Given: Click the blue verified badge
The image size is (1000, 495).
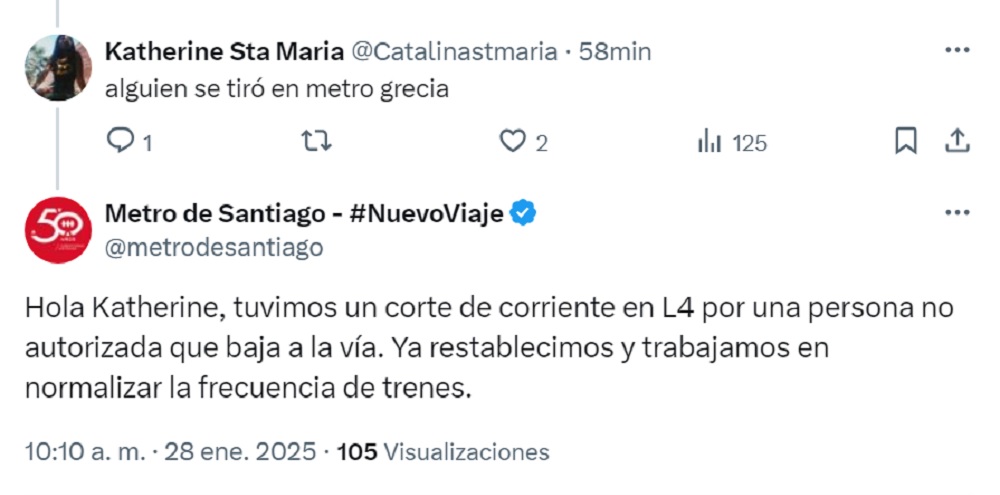Looking at the screenshot, I should point(523,214).
